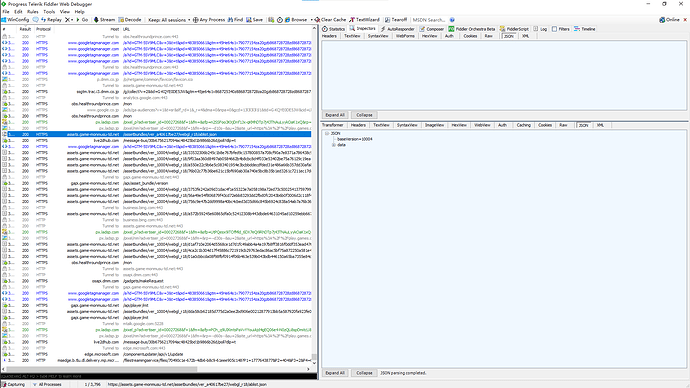The width and height of the screenshot is (690, 388).
Task: Replay the selected session
Action: click(x=51, y=20)
